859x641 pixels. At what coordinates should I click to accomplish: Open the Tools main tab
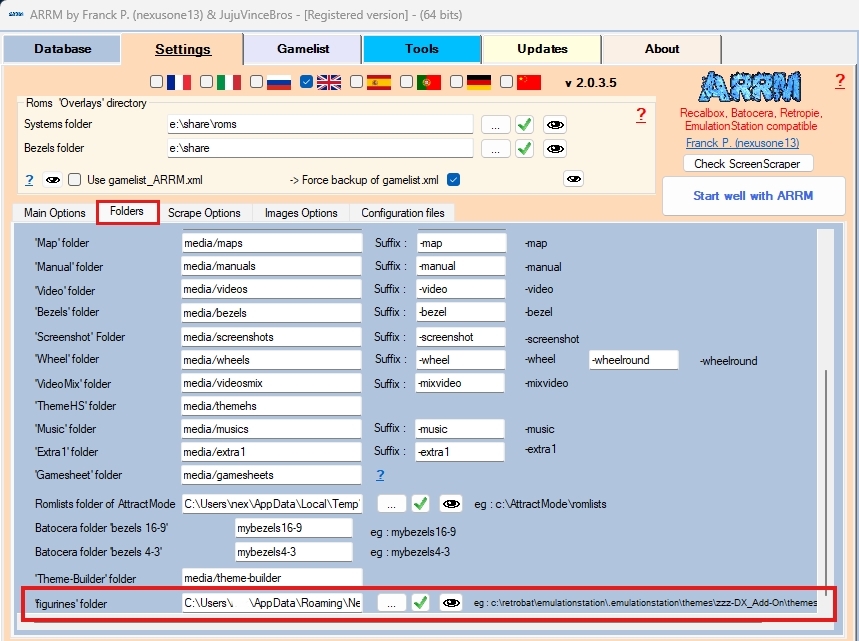click(x=421, y=48)
